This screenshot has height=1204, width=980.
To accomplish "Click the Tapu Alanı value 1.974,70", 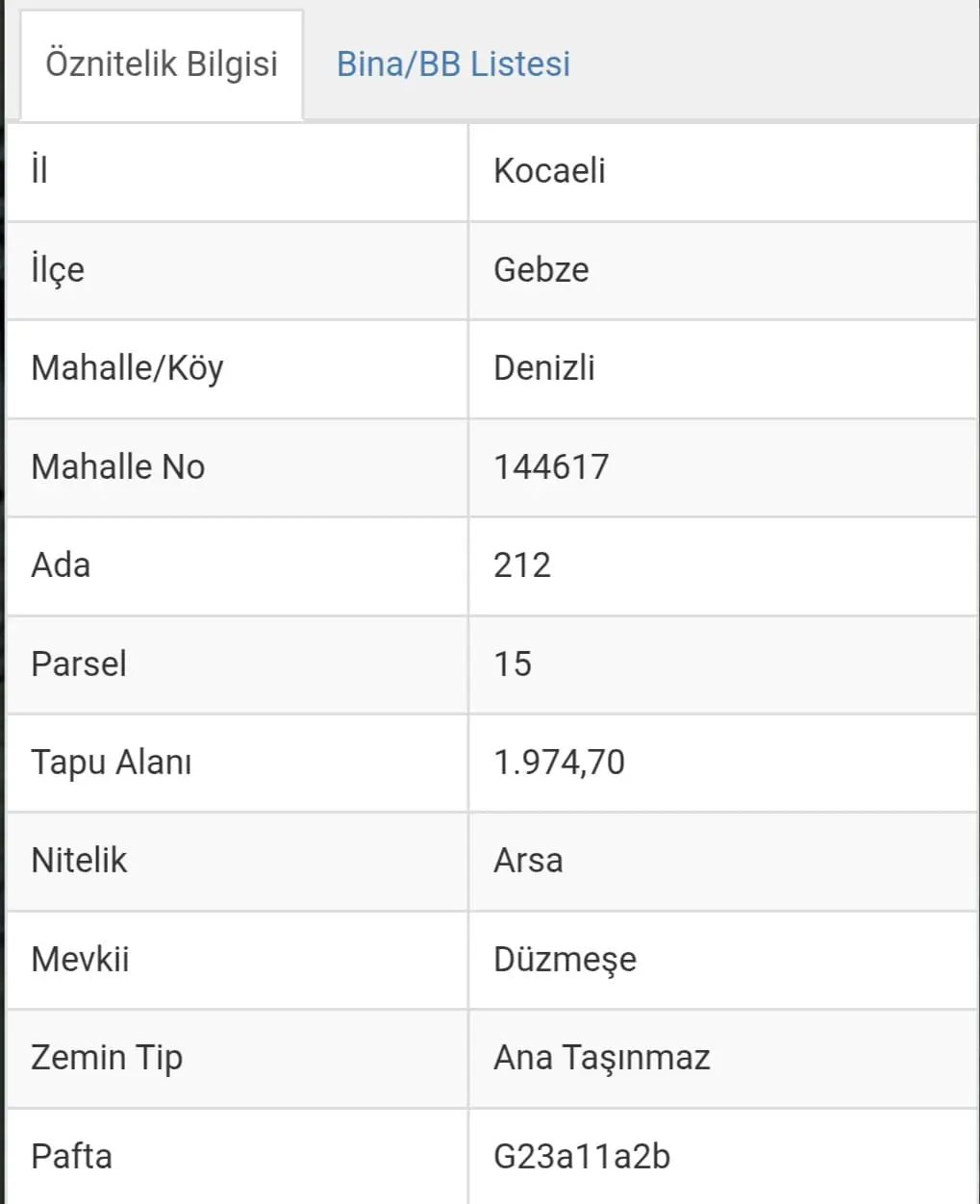I will click(559, 763).
